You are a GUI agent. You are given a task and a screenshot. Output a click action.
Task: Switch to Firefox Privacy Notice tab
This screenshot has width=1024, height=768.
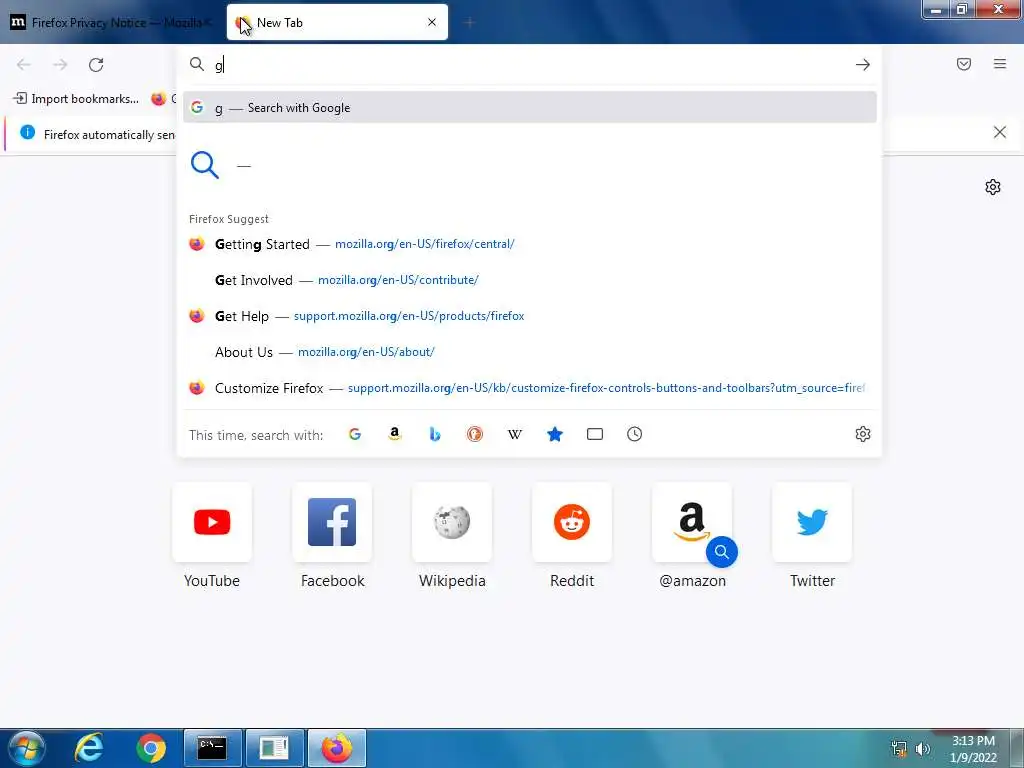112,22
